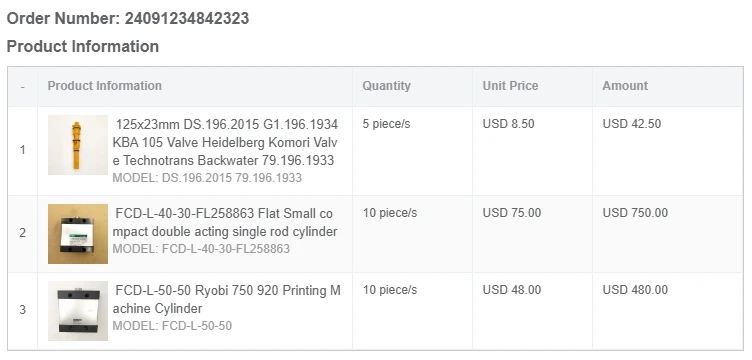The width and height of the screenshot is (752, 360).
Task: Open the yellow valve product thumbnail
Action: click(x=78, y=145)
